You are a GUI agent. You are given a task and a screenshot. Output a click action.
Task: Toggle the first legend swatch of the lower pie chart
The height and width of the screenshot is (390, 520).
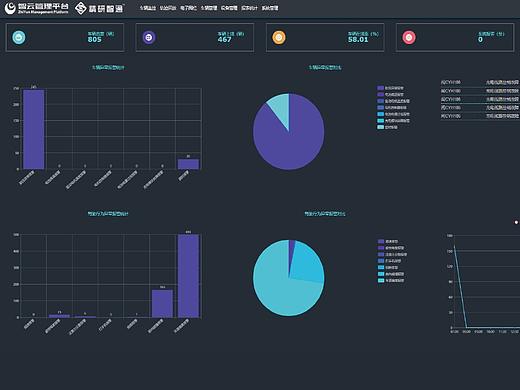(381, 241)
